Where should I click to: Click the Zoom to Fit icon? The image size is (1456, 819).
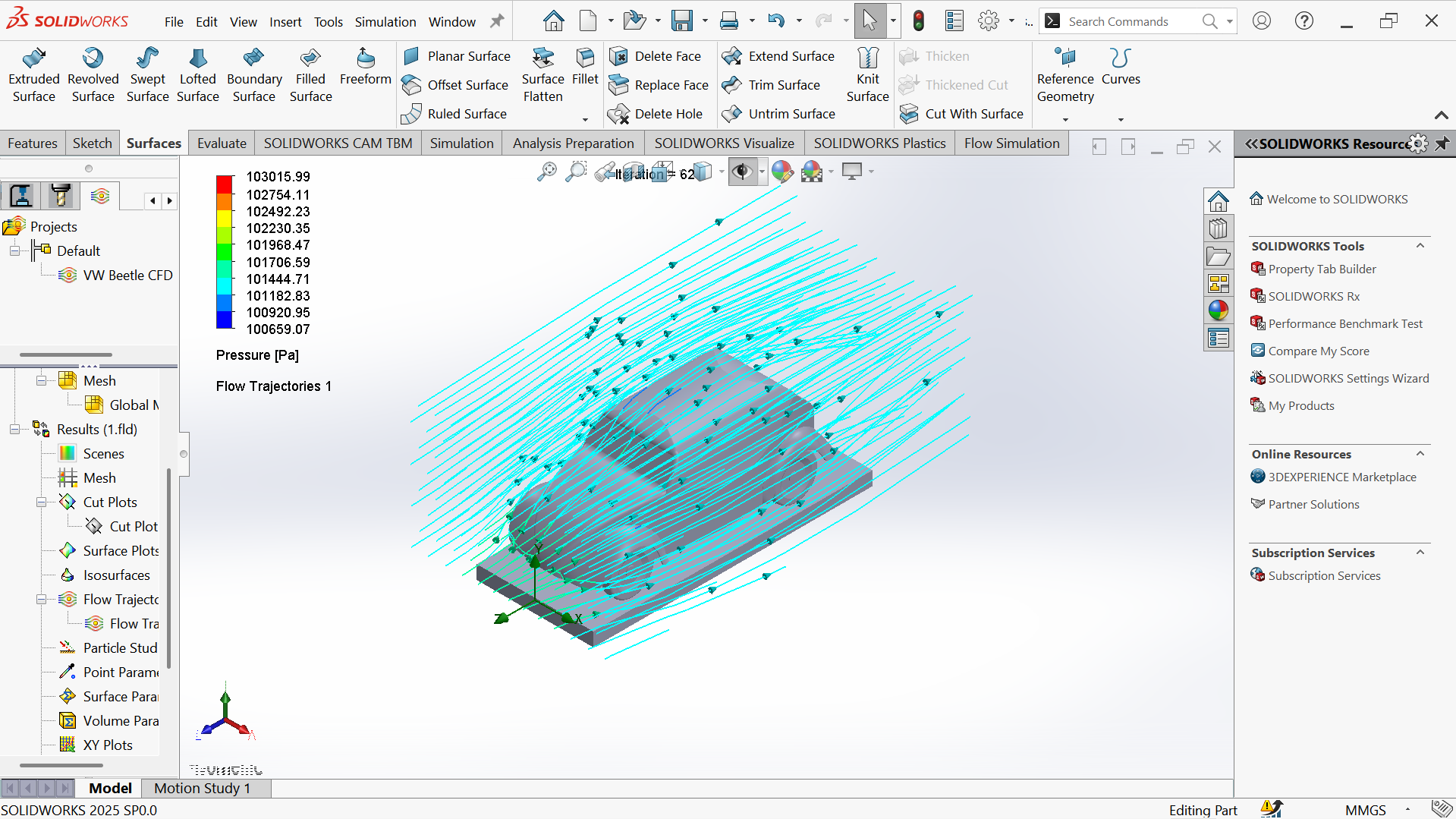[x=546, y=172]
